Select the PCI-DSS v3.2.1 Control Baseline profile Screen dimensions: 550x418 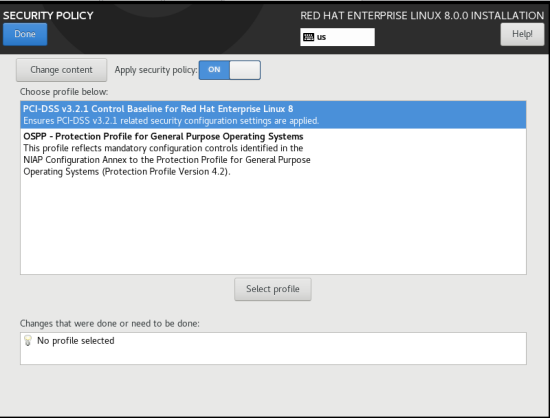[273, 115]
